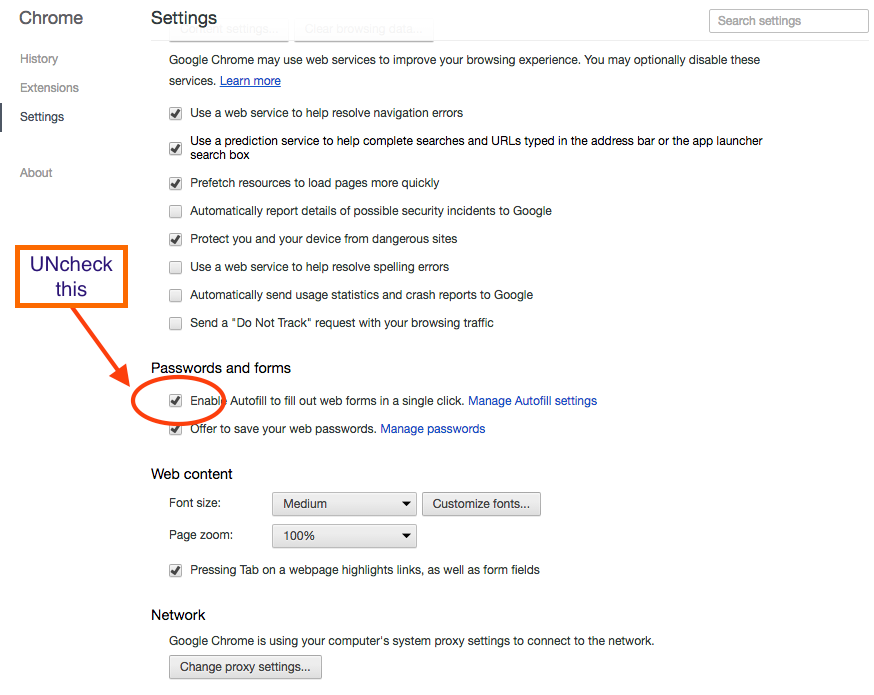Enable the Do Not Track request checkbox
874x695 pixels.
[176, 323]
